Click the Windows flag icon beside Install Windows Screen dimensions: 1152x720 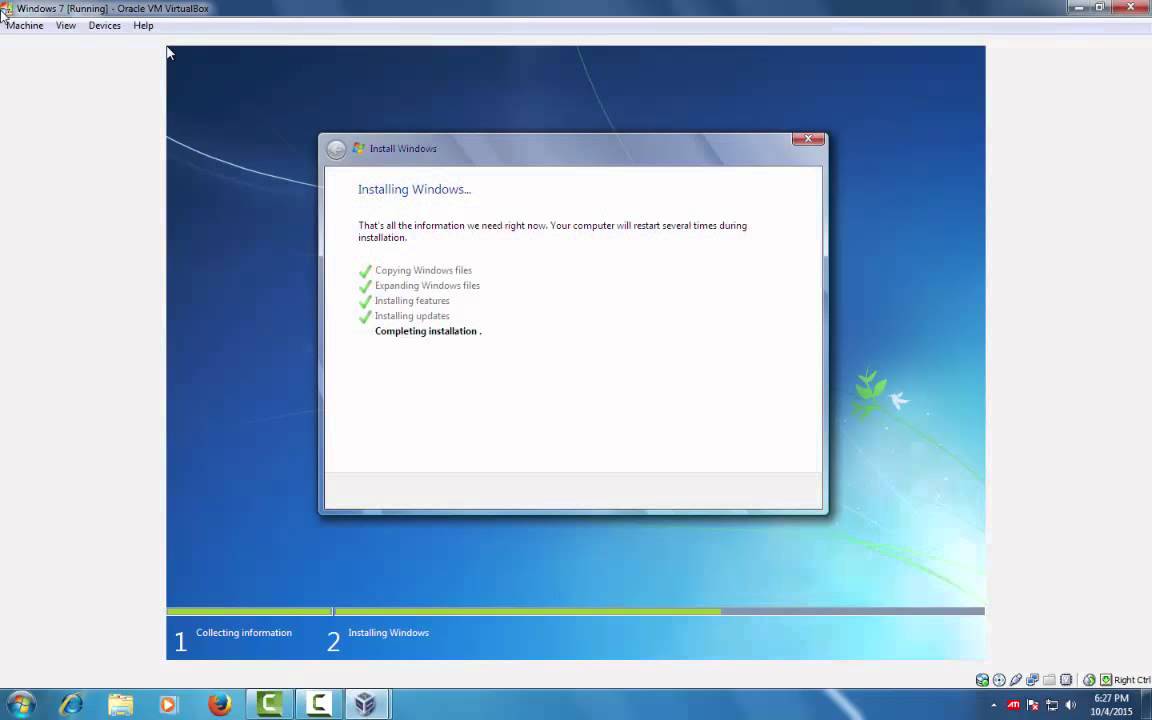coord(359,148)
